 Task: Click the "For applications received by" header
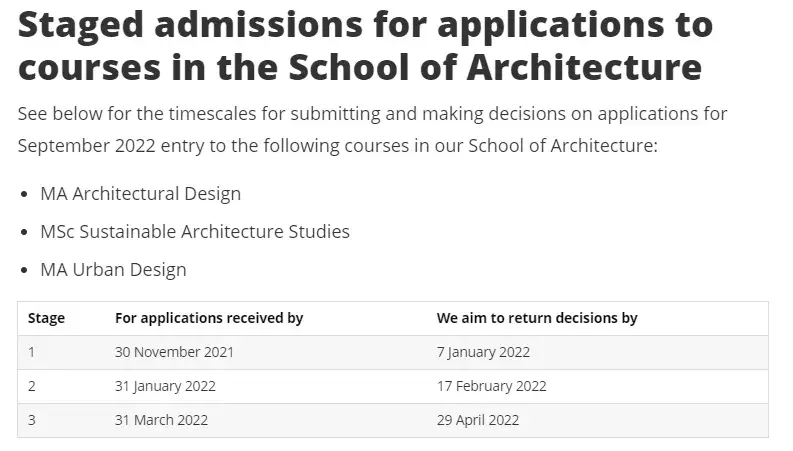pos(209,318)
